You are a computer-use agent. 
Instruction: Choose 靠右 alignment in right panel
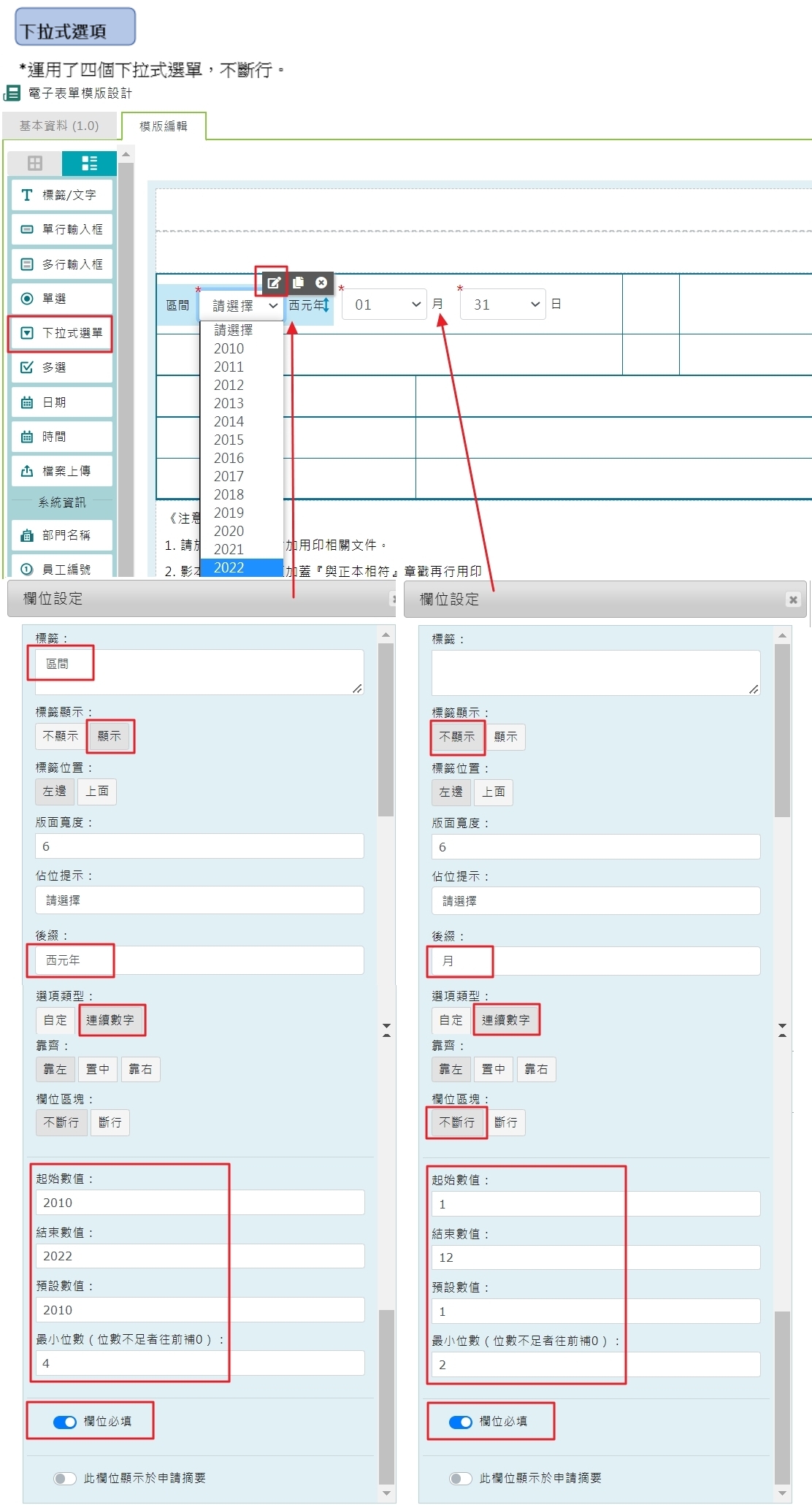[537, 1069]
